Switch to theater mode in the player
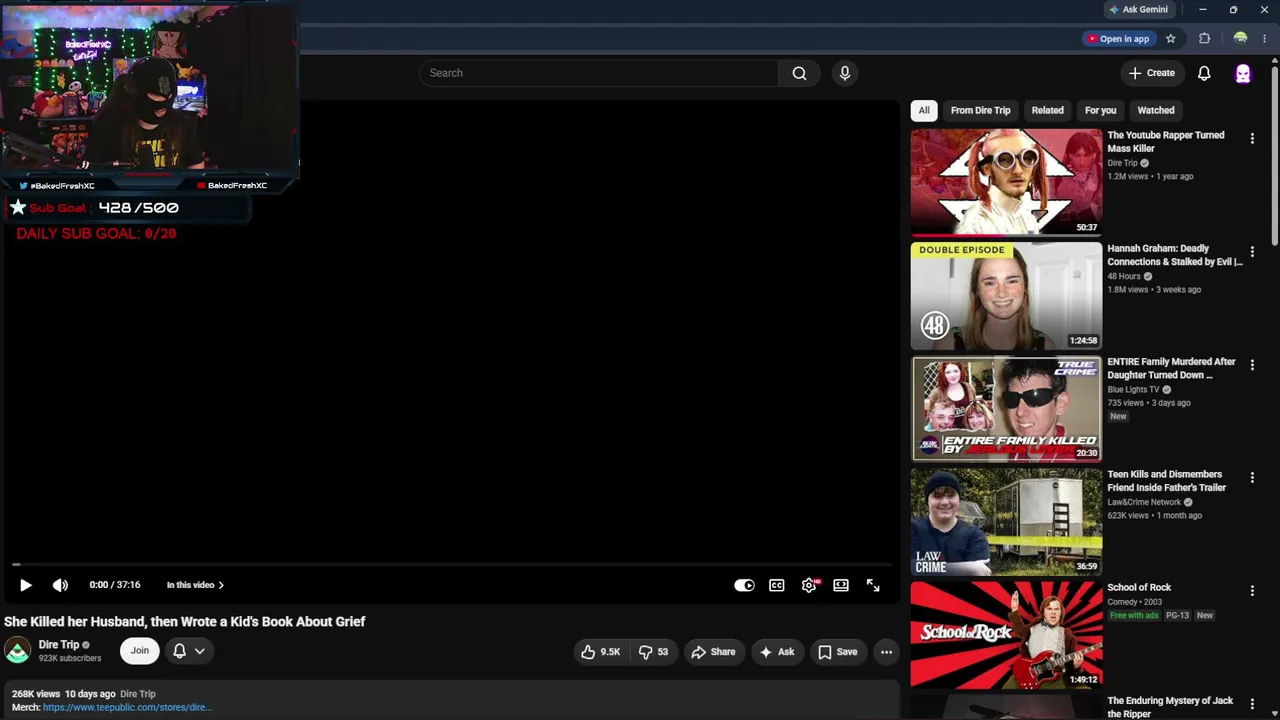The image size is (1280, 720). (x=841, y=585)
